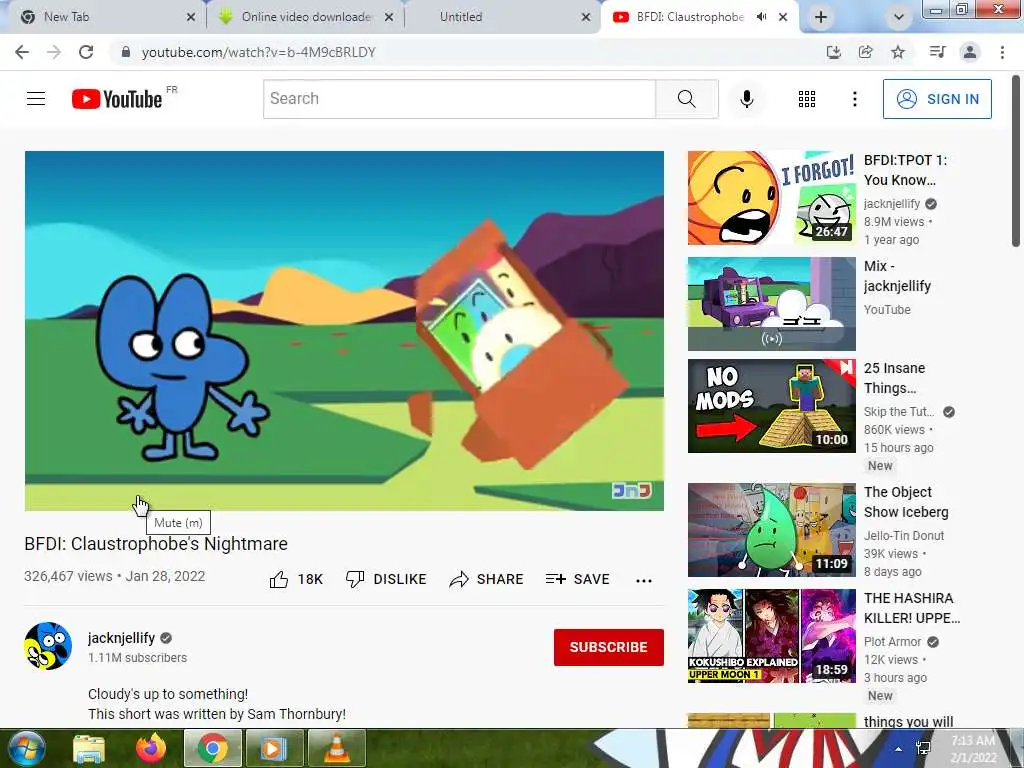Open jacknjellify channel name link
The image size is (1024, 768).
click(x=121, y=638)
